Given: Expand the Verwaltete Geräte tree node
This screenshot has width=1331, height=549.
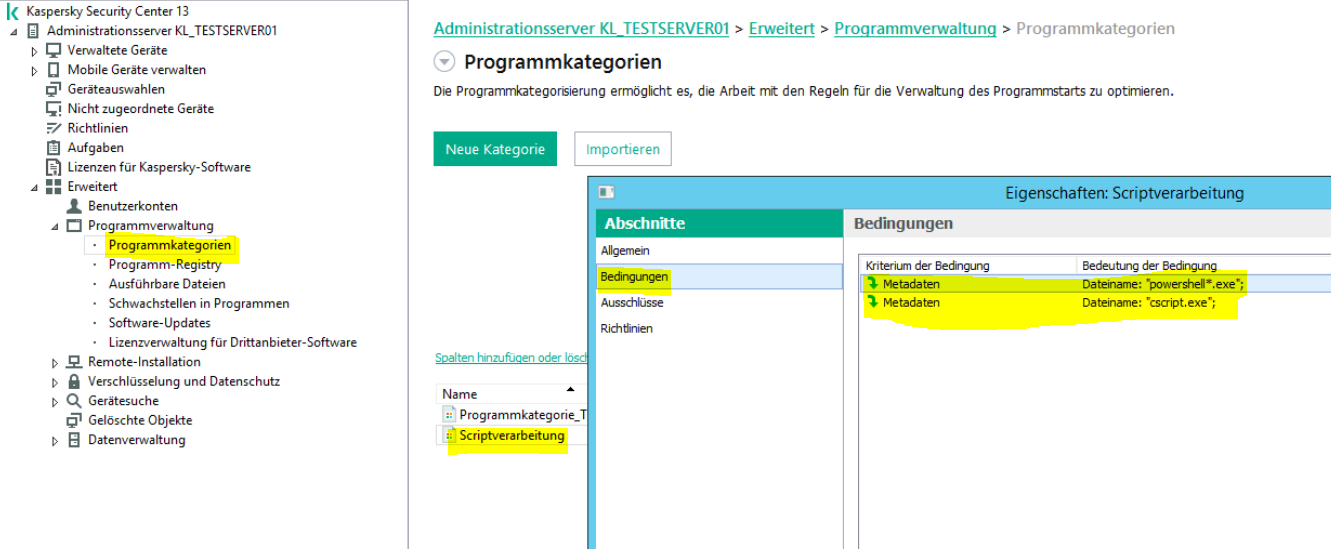Looking at the screenshot, I should pos(34,51).
